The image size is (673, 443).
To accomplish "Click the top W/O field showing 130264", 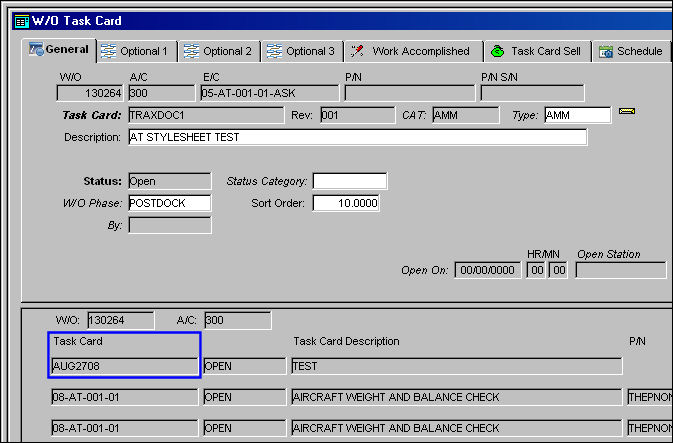I will pos(90,93).
